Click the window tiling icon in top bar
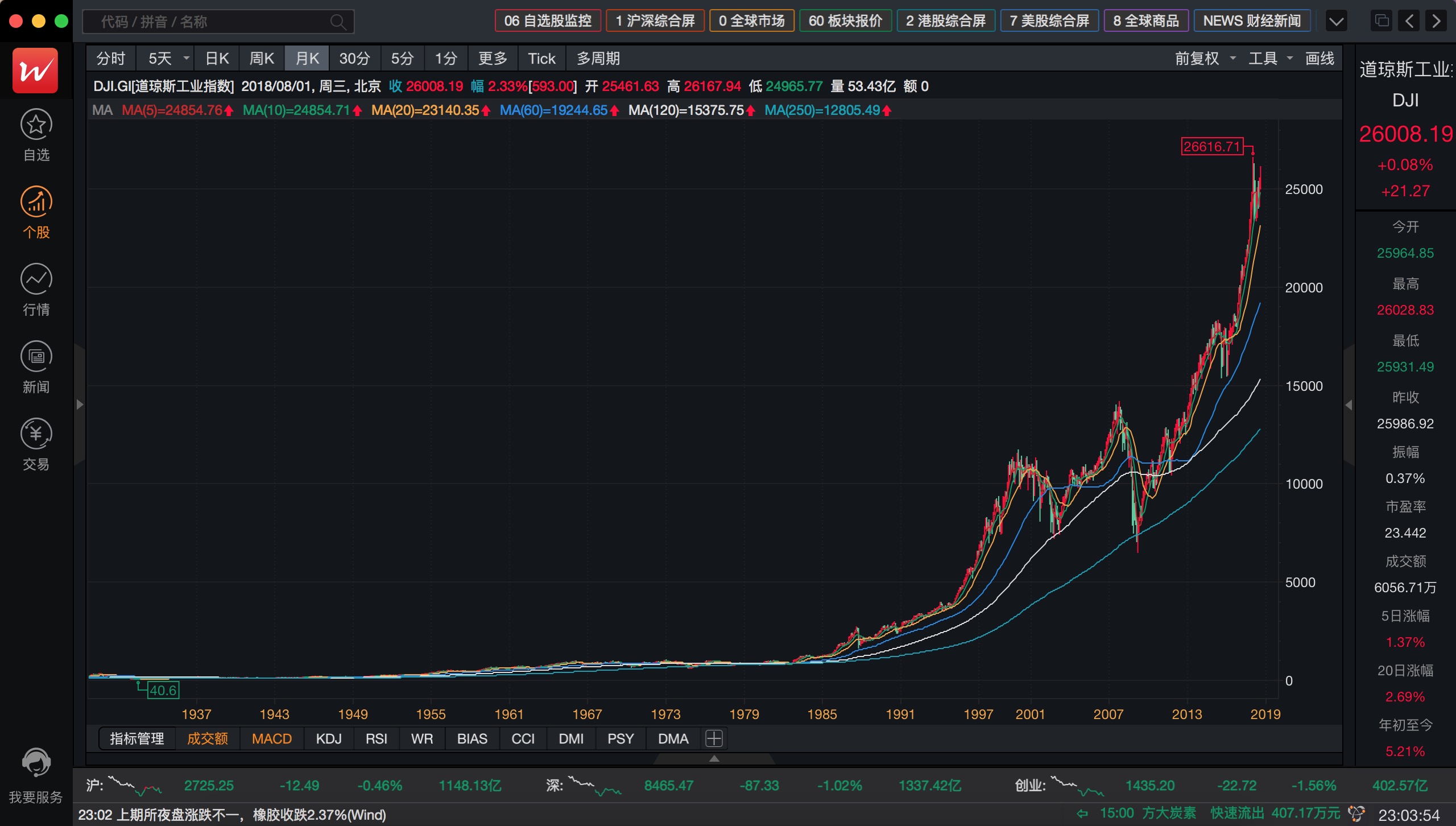This screenshot has width=1456, height=826. point(1382,21)
